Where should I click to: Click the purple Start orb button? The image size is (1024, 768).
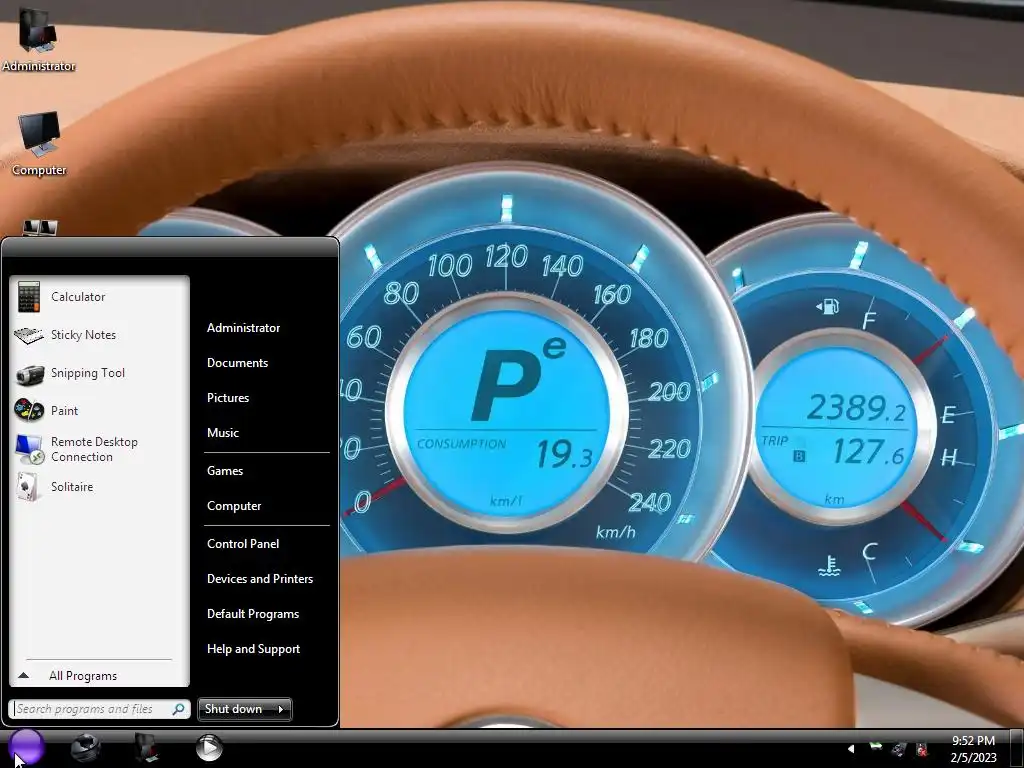tap(26, 748)
